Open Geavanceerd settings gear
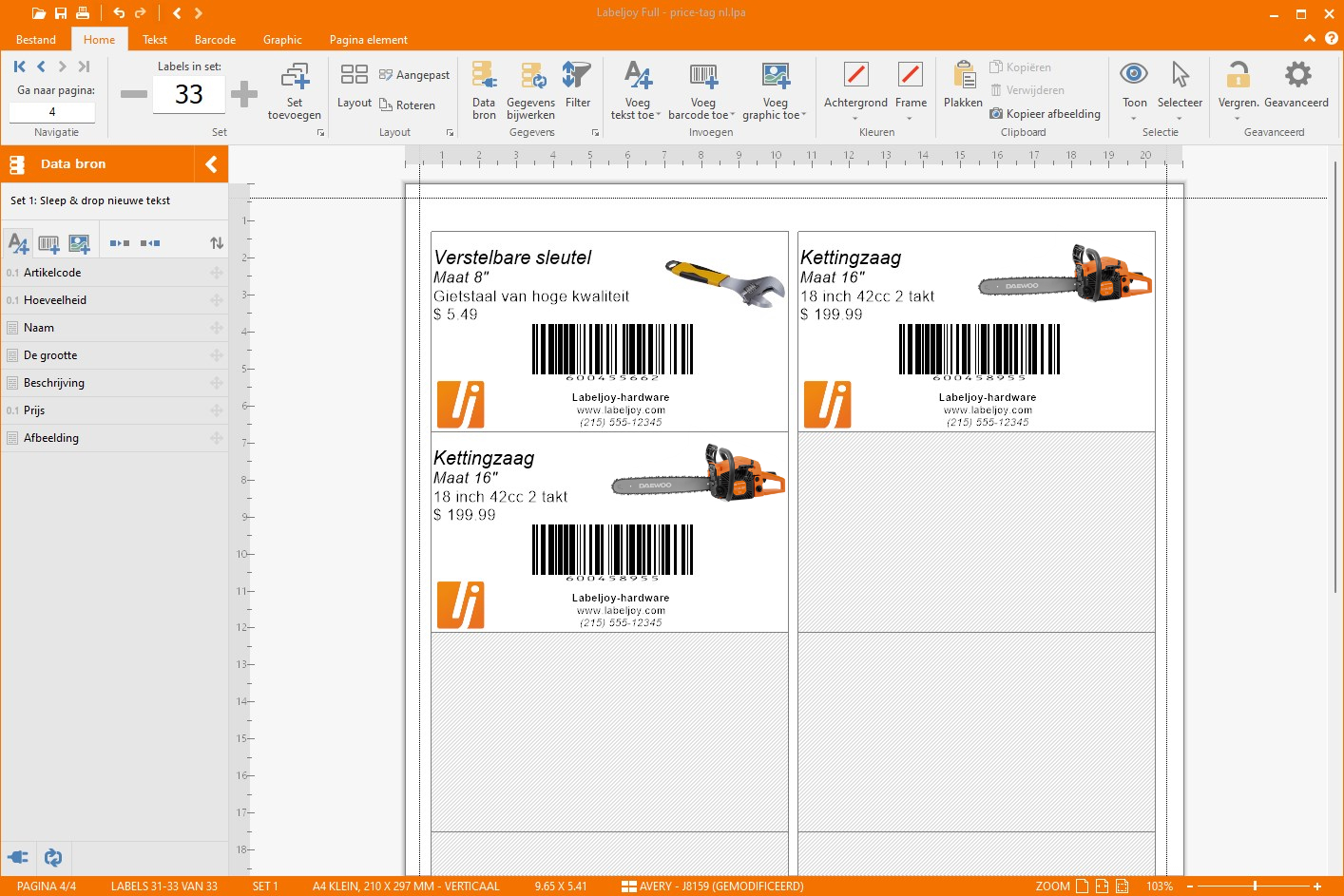The width and height of the screenshot is (1344, 896). (1296, 86)
